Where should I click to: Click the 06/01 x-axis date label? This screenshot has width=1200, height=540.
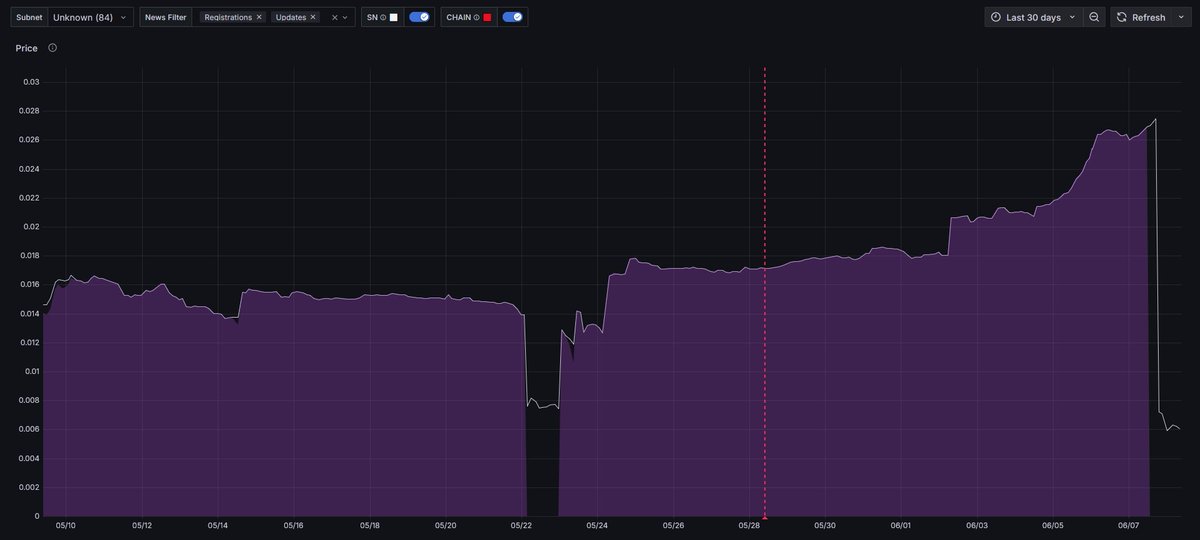pos(901,525)
